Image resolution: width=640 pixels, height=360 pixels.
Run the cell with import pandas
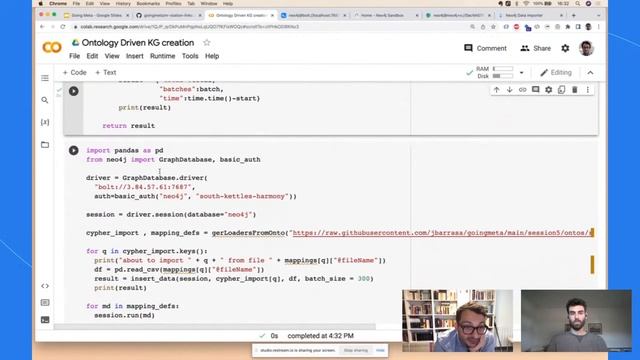pyautogui.click(x=73, y=150)
